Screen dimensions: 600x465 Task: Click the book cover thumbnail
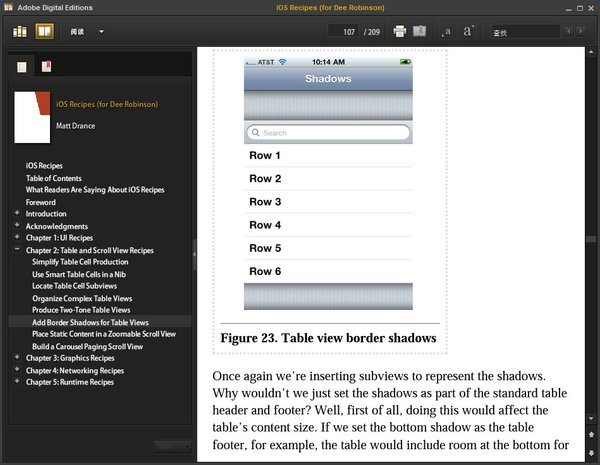[32, 117]
